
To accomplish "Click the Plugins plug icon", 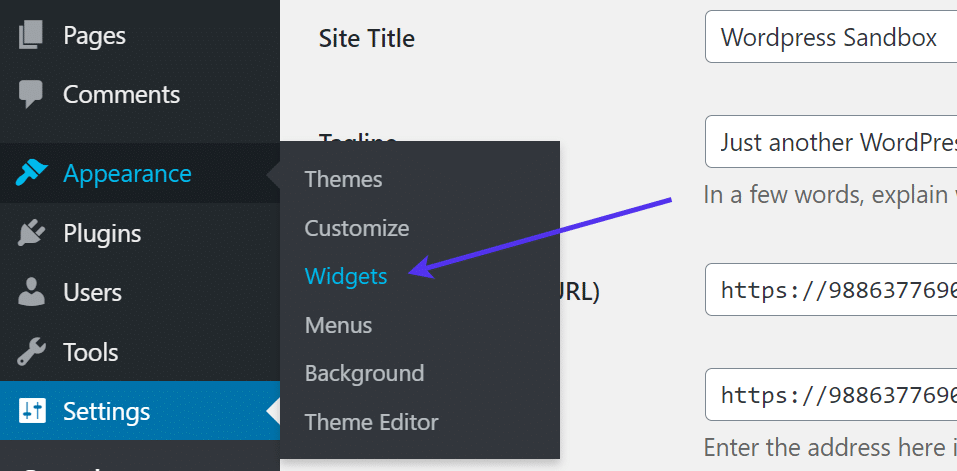I will (31, 234).
